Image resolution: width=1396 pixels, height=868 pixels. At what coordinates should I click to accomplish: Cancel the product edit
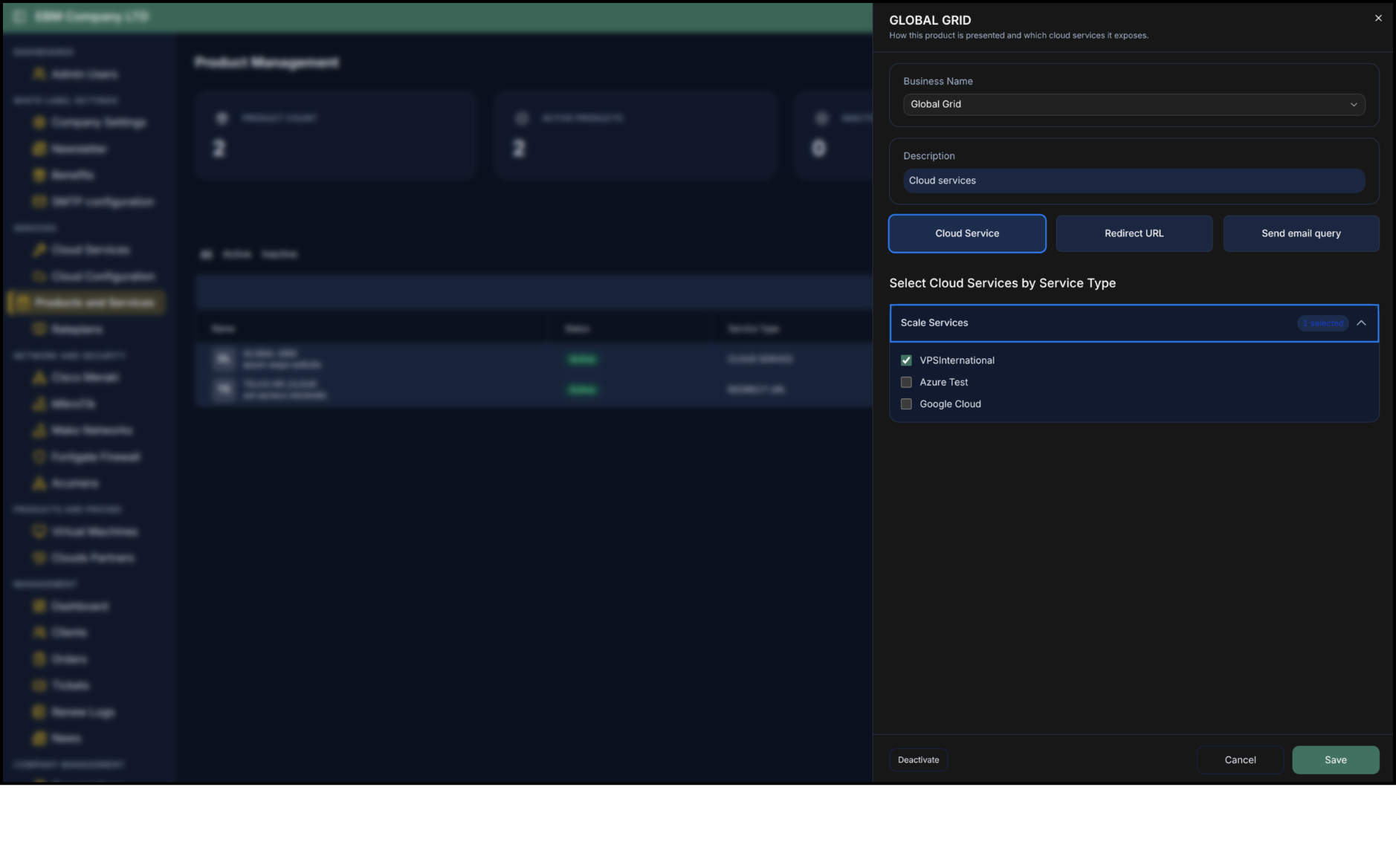click(x=1240, y=759)
